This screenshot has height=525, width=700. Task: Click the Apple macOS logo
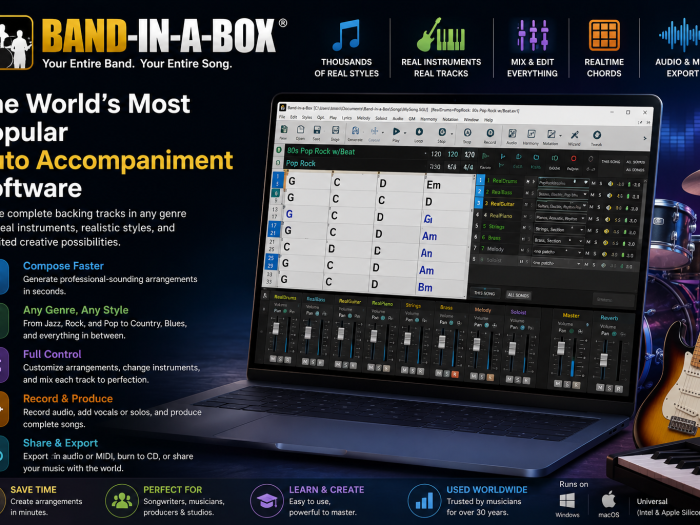[608, 500]
